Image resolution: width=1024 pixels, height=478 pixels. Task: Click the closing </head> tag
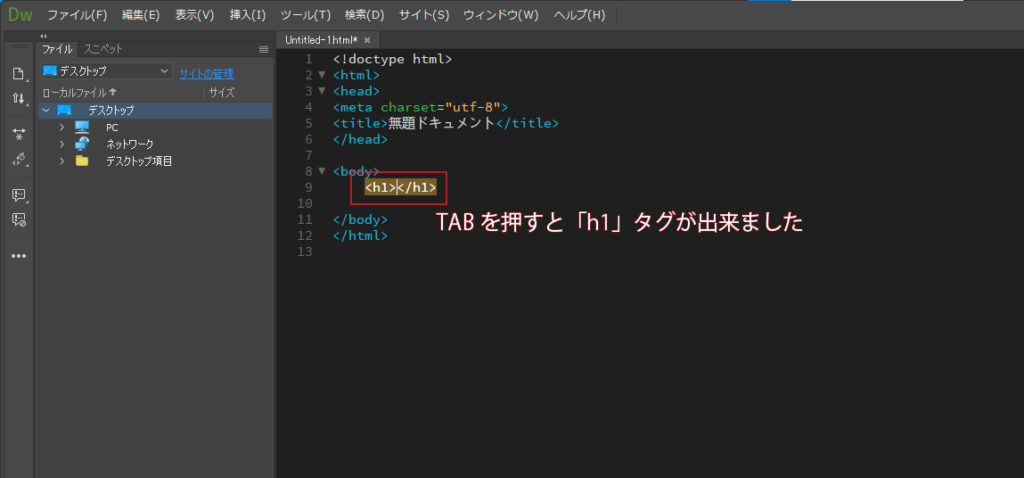(x=360, y=139)
